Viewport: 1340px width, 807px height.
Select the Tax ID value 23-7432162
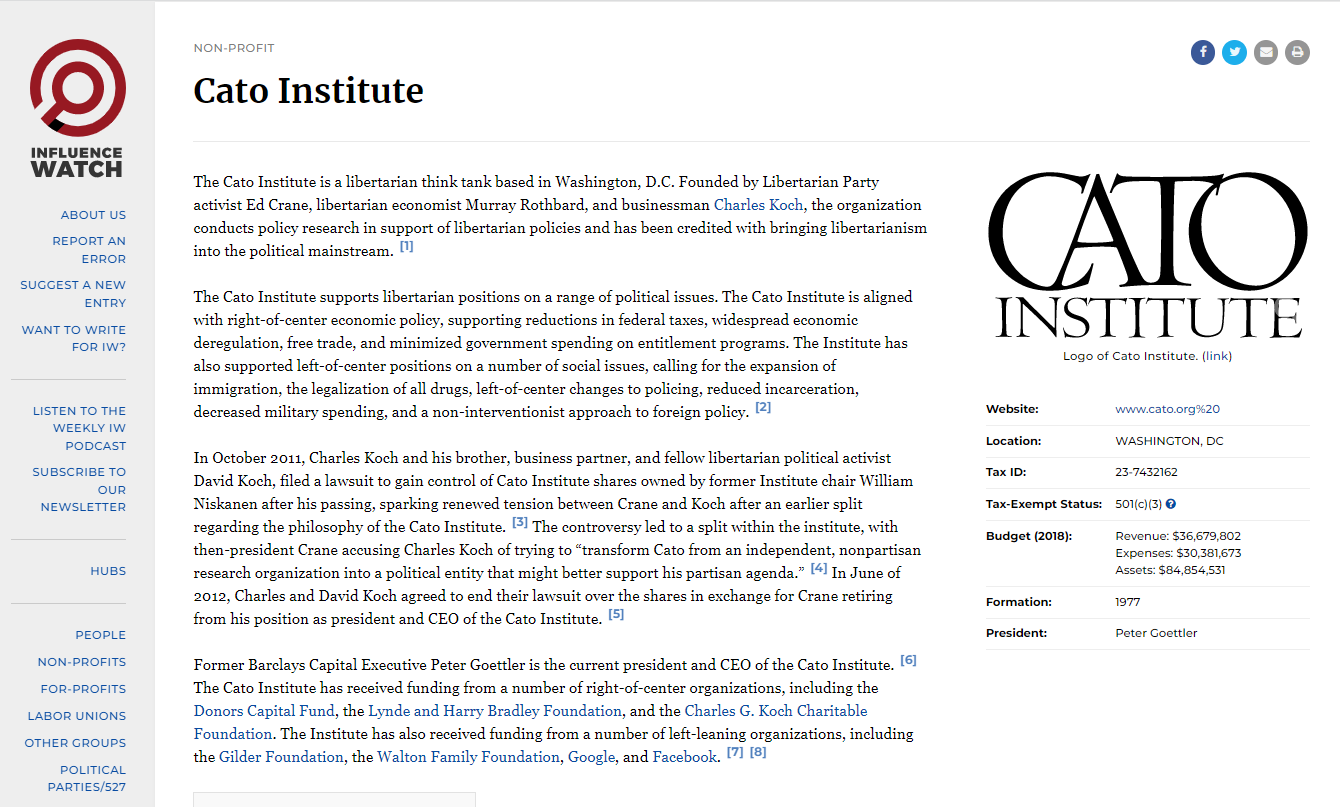tap(1146, 472)
